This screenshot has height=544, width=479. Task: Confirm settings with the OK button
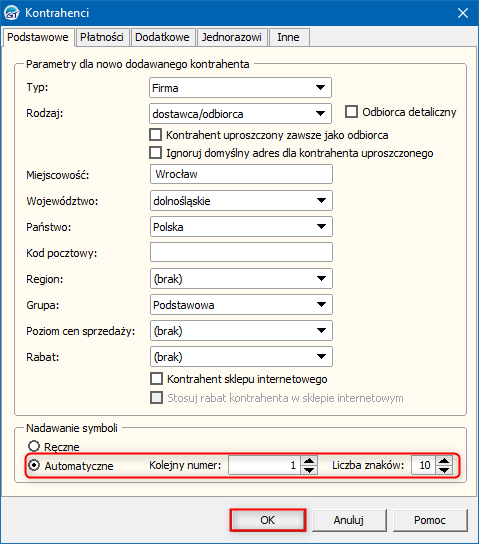pyautogui.click(x=268, y=520)
